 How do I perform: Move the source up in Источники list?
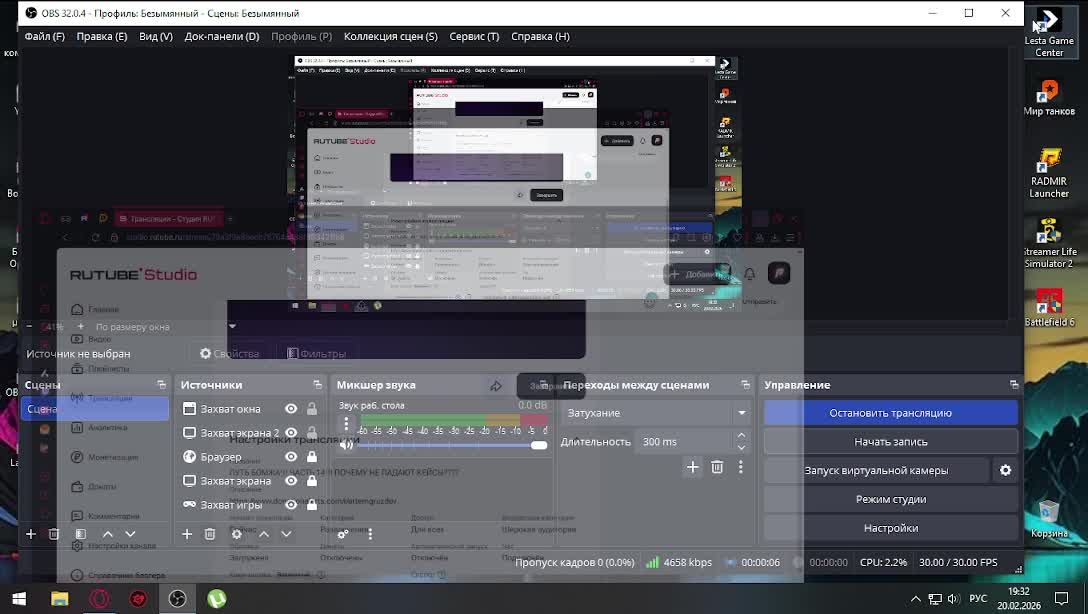tap(264, 534)
